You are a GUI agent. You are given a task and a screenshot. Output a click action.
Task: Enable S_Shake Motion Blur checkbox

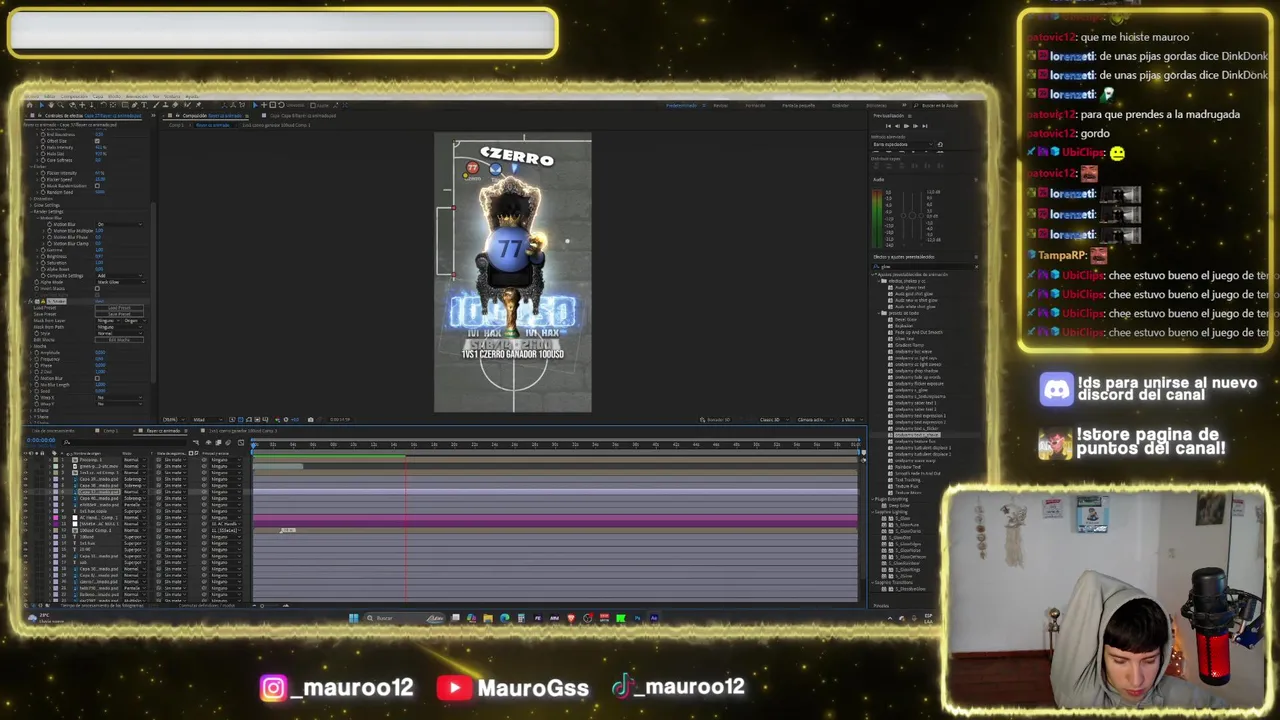pos(97,378)
